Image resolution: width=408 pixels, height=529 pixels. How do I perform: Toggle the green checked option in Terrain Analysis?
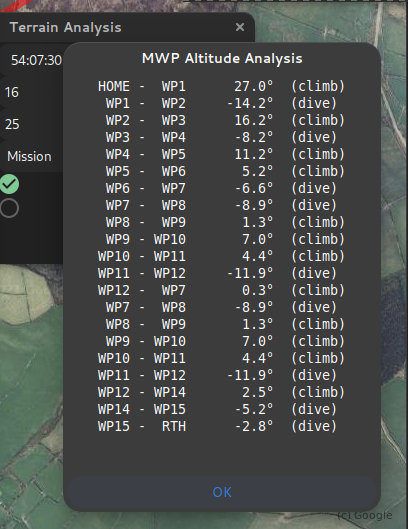pos(9,184)
